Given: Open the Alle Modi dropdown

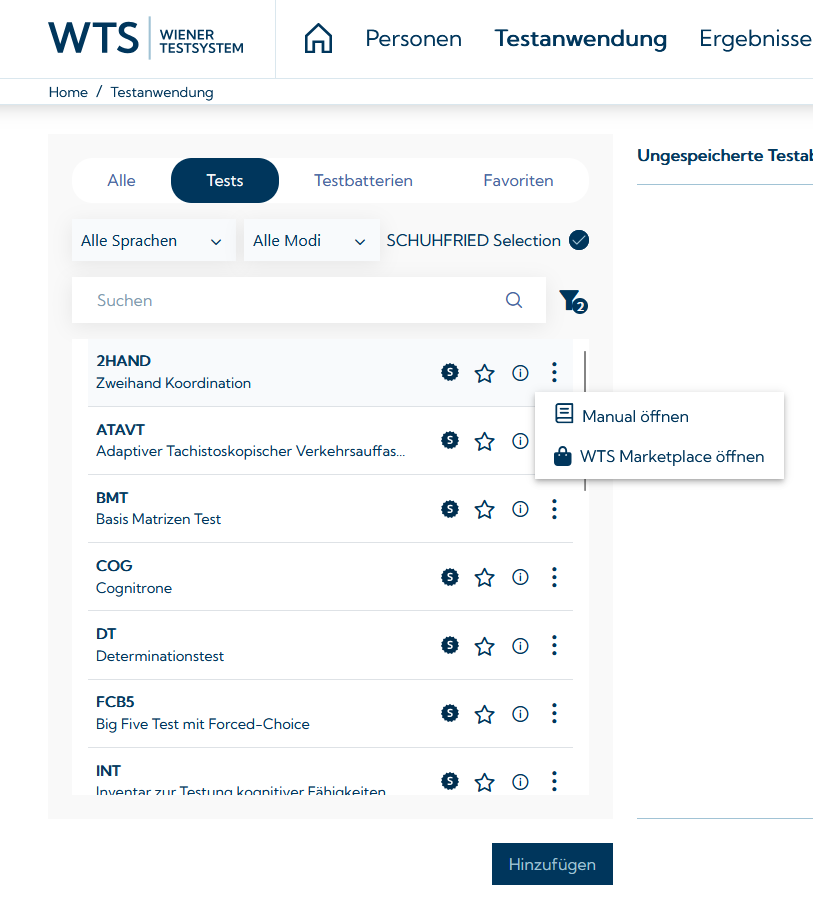Looking at the screenshot, I should pos(311,241).
